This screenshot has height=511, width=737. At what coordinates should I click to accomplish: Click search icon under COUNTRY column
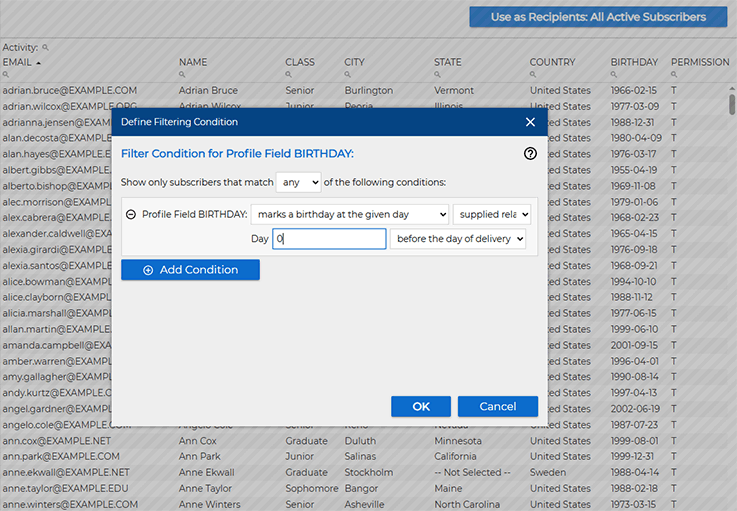tap(534, 76)
